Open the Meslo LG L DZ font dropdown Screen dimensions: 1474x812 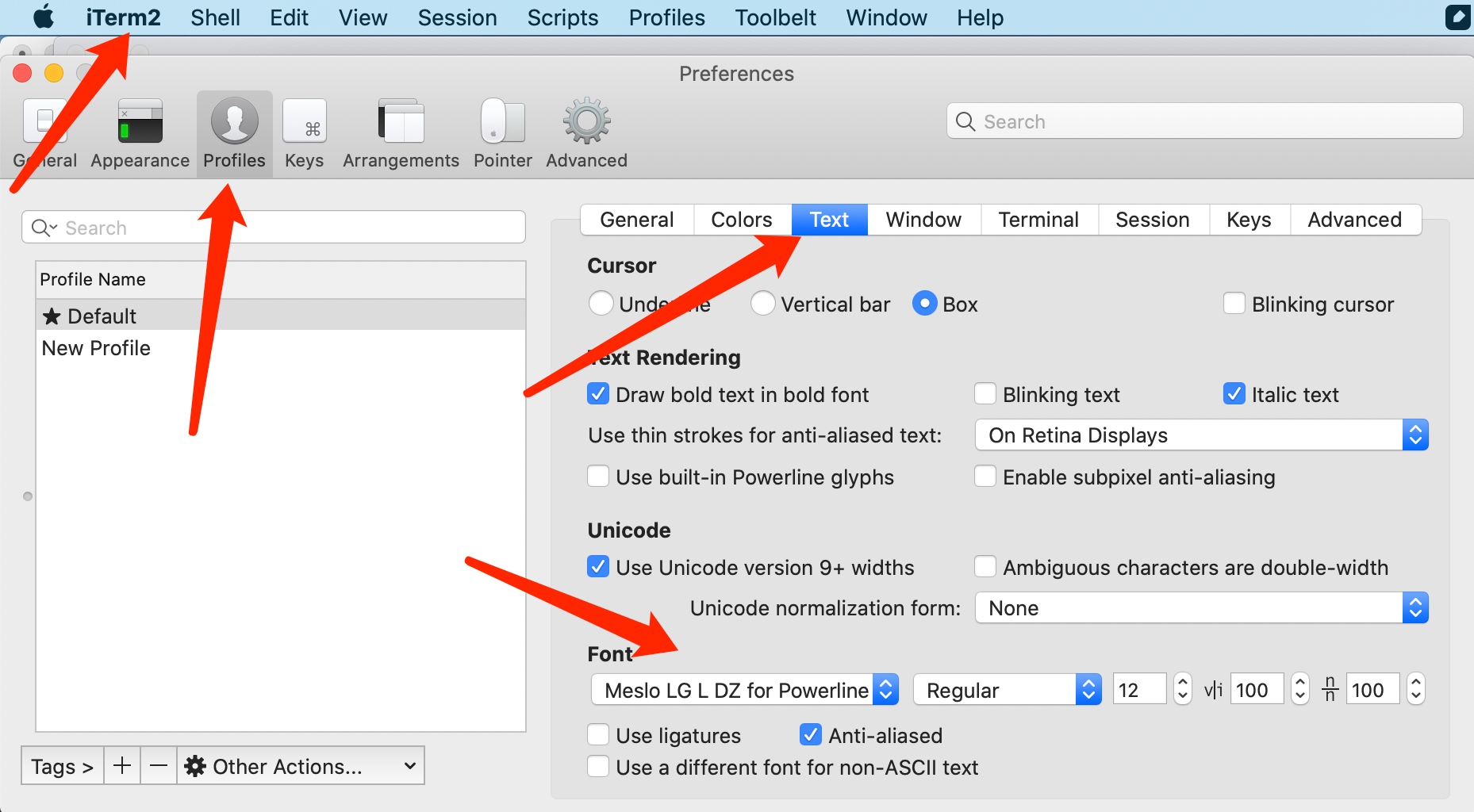click(744, 690)
